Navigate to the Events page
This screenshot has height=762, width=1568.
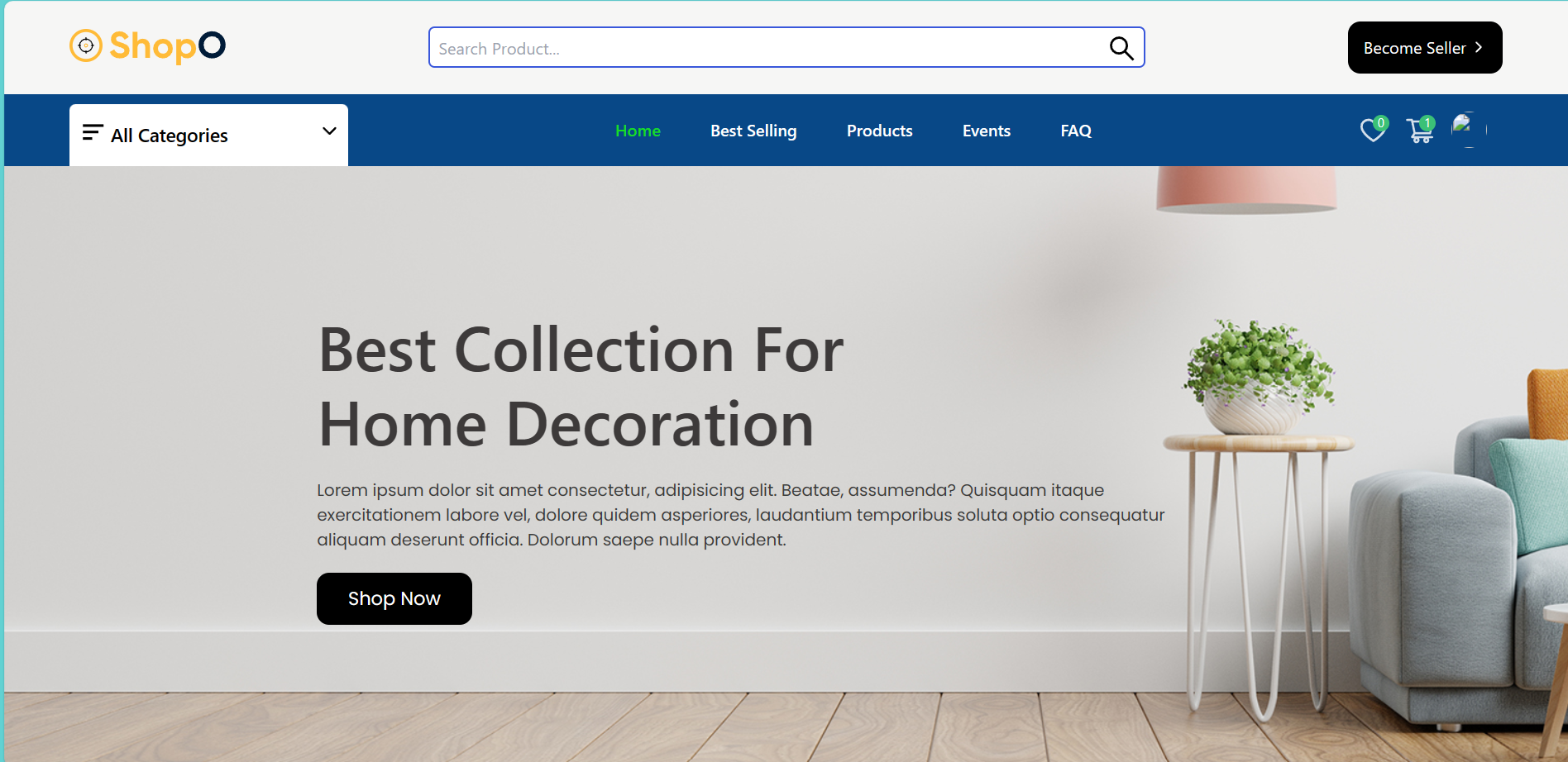(x=986, y=131)
